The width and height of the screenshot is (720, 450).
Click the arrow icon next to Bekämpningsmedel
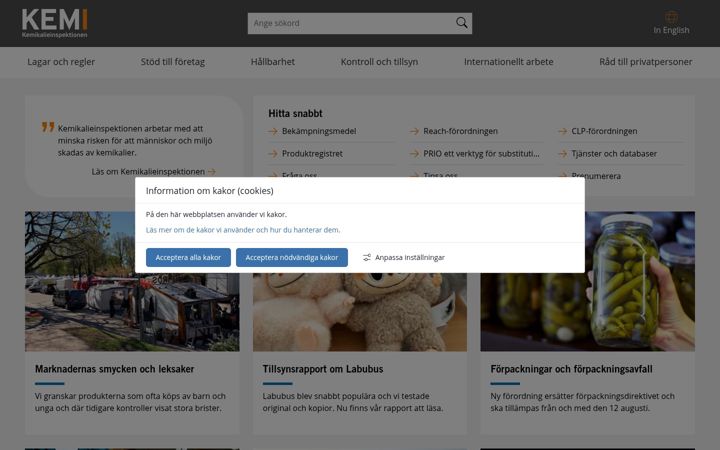(x=273, y=131)
